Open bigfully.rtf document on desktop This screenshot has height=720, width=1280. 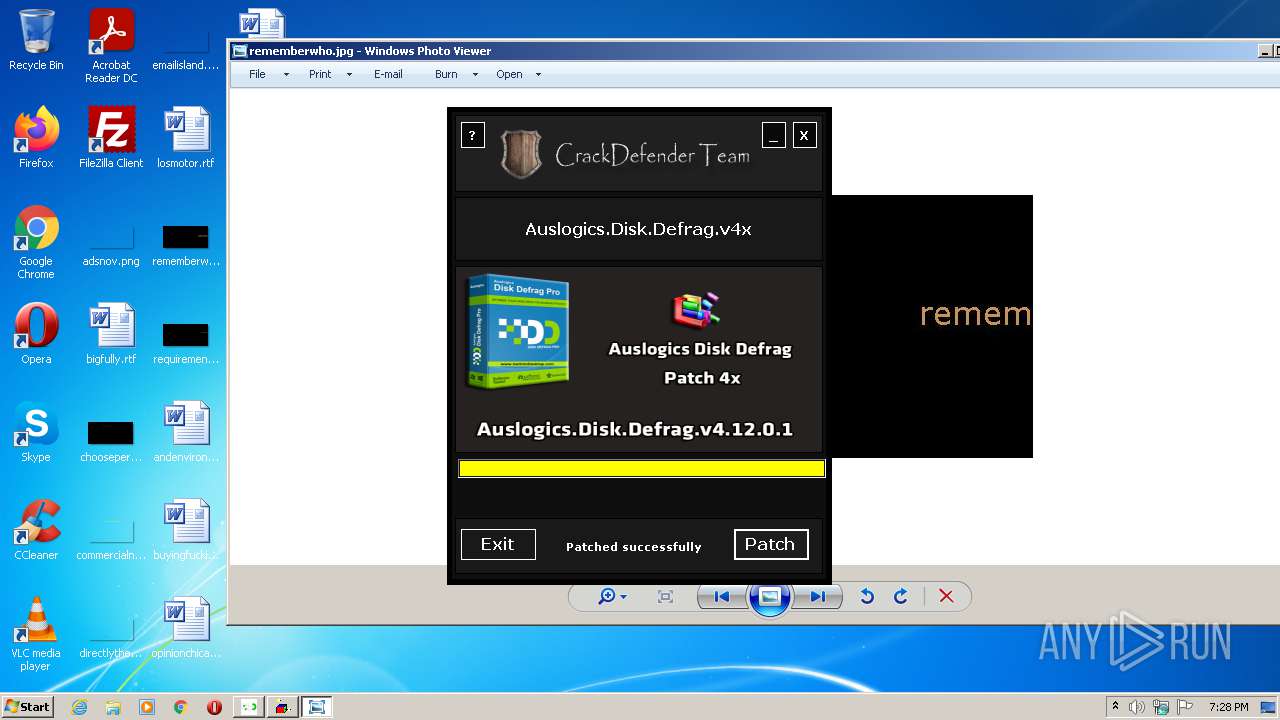coord(111,334)
